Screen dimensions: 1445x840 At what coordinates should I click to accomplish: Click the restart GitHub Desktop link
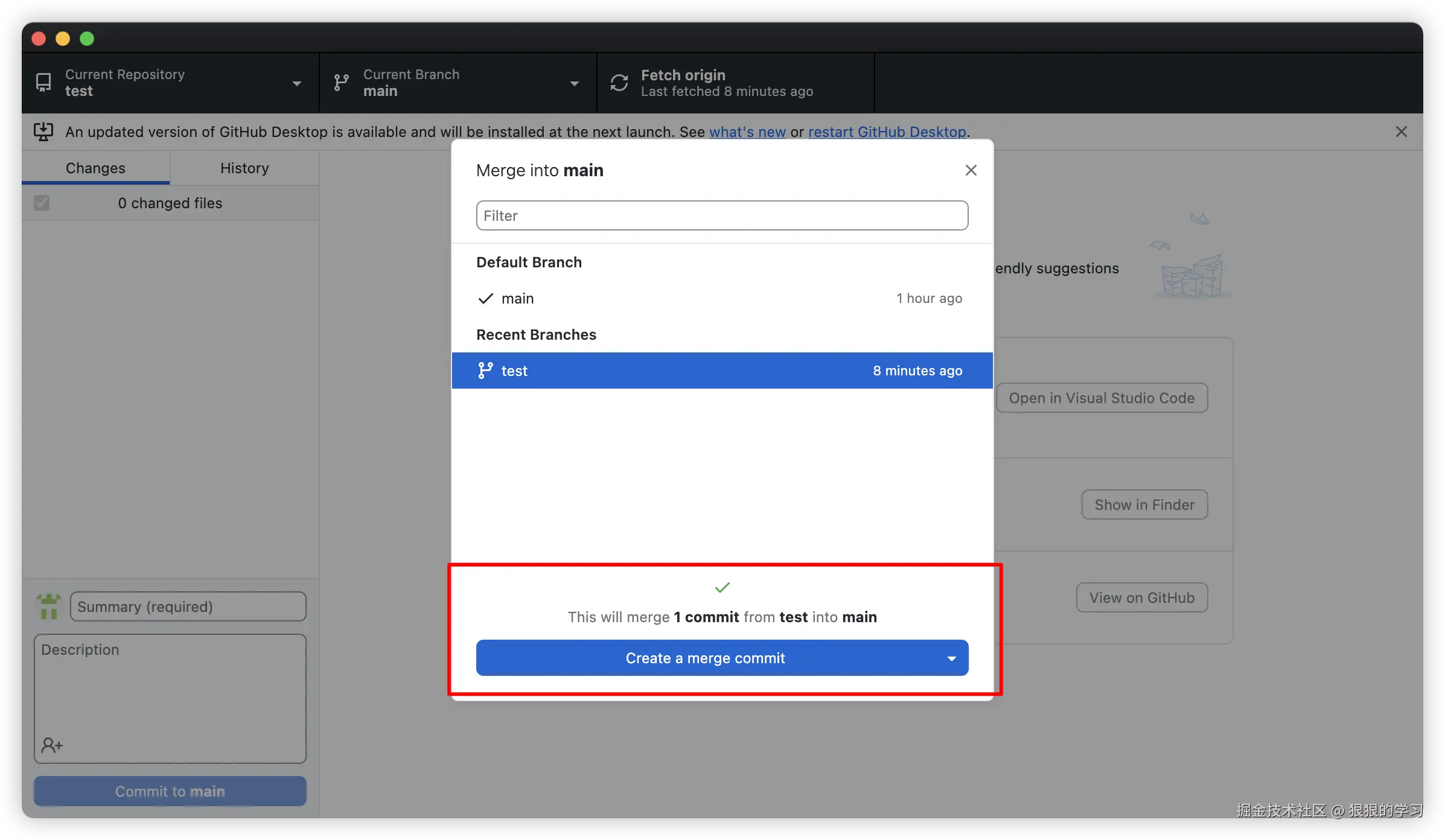[887, 132]
